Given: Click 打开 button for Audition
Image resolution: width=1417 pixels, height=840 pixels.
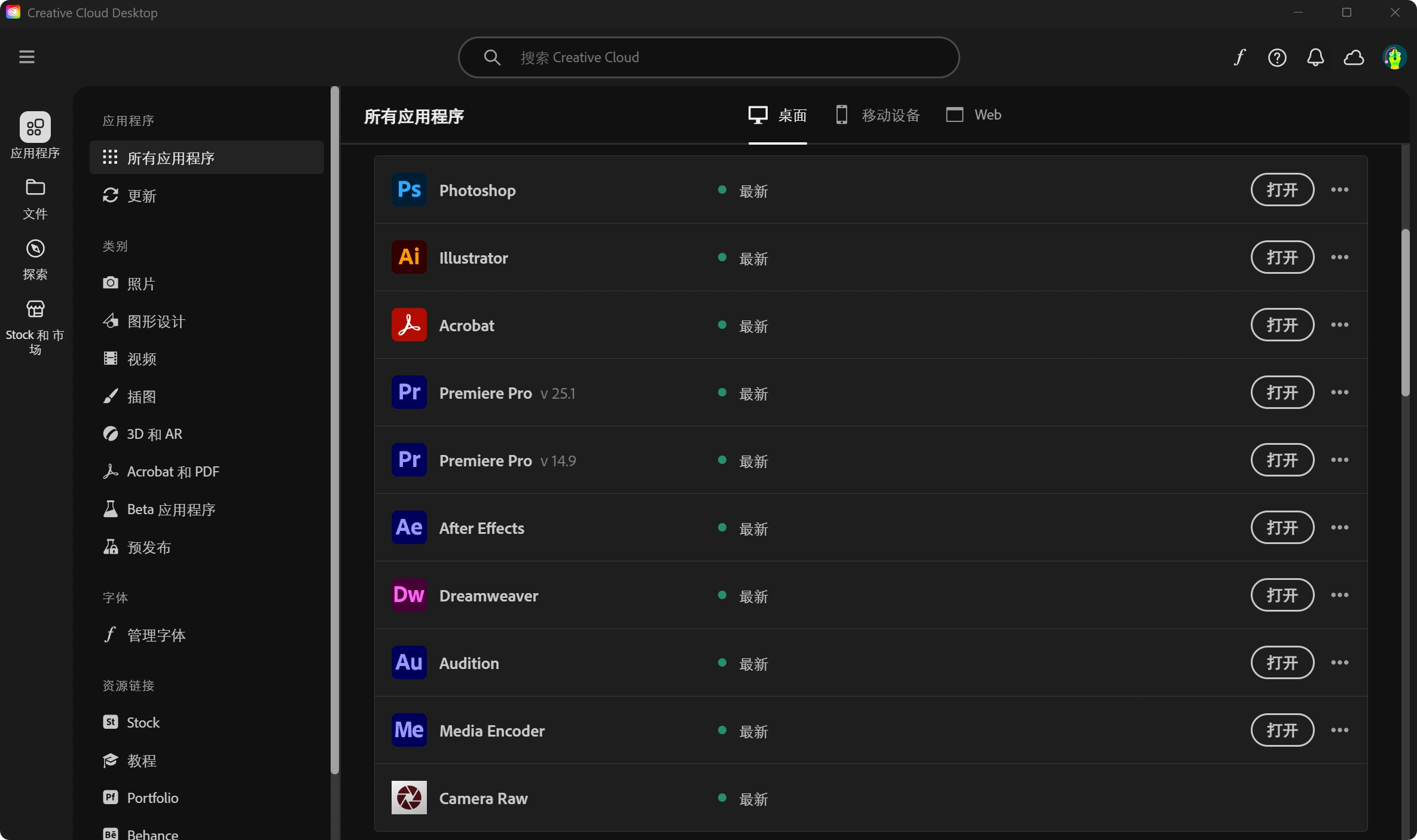Looking at the screenshot, I should point(1282,662).
